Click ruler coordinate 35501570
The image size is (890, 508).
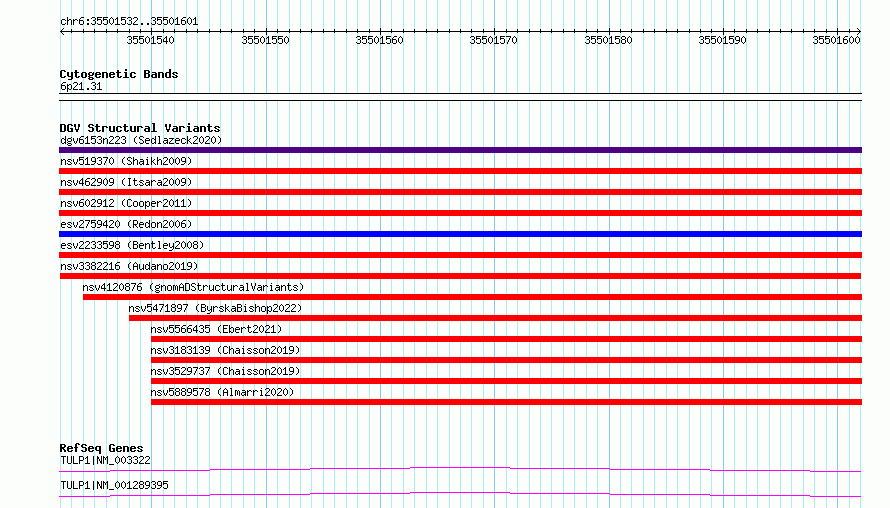tap(493, 40)
